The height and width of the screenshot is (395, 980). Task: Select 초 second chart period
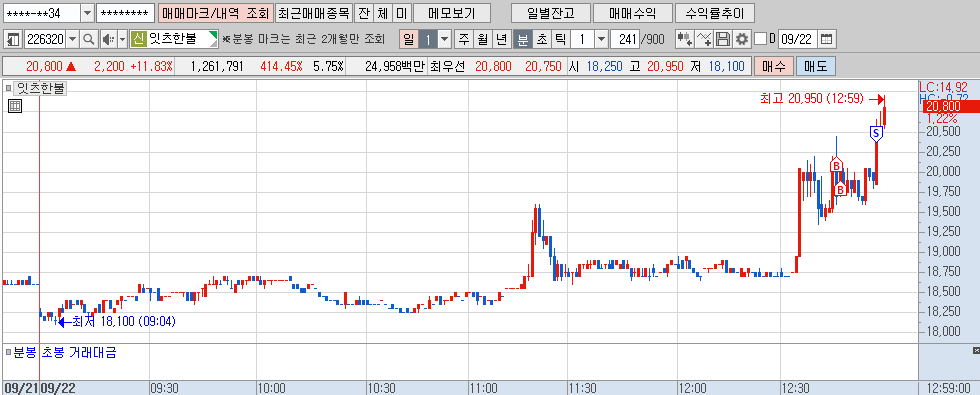541,39
